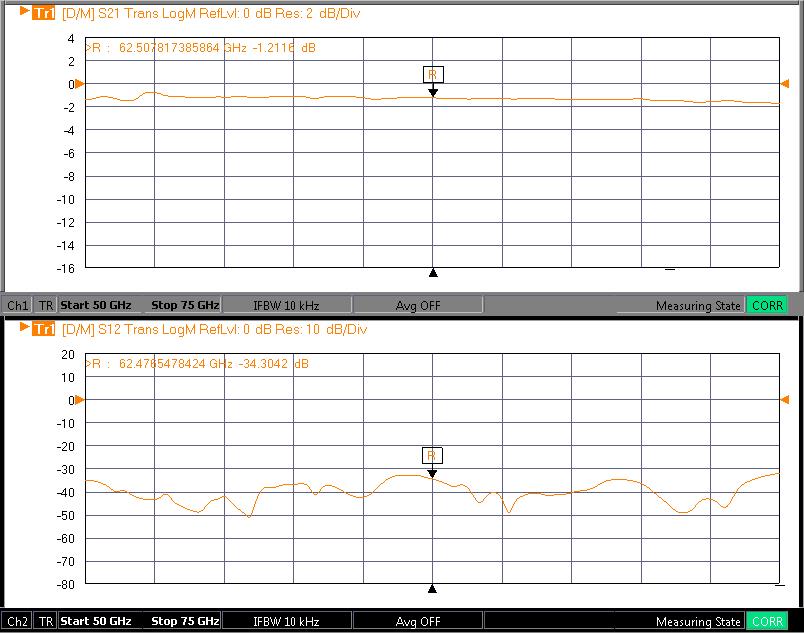Click the right reference level triangle on S12 plot
The height and width of the screenshot is (633, 804).
[x=785, y=400]
